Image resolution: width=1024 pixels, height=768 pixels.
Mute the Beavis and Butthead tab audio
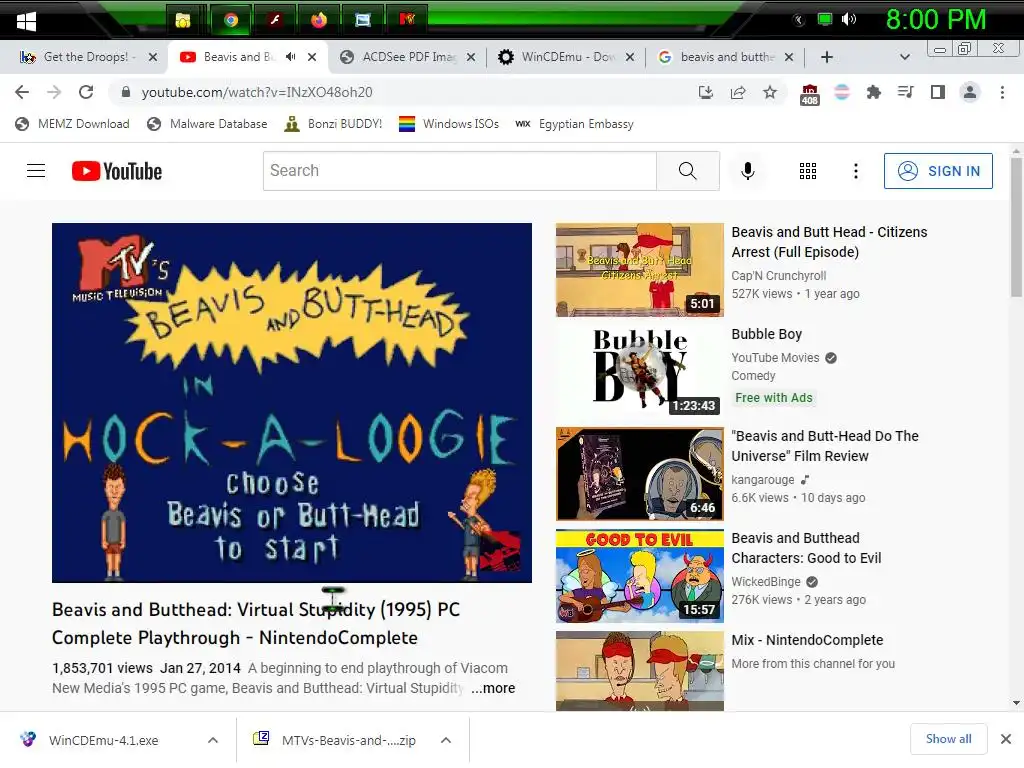(291, 57)
